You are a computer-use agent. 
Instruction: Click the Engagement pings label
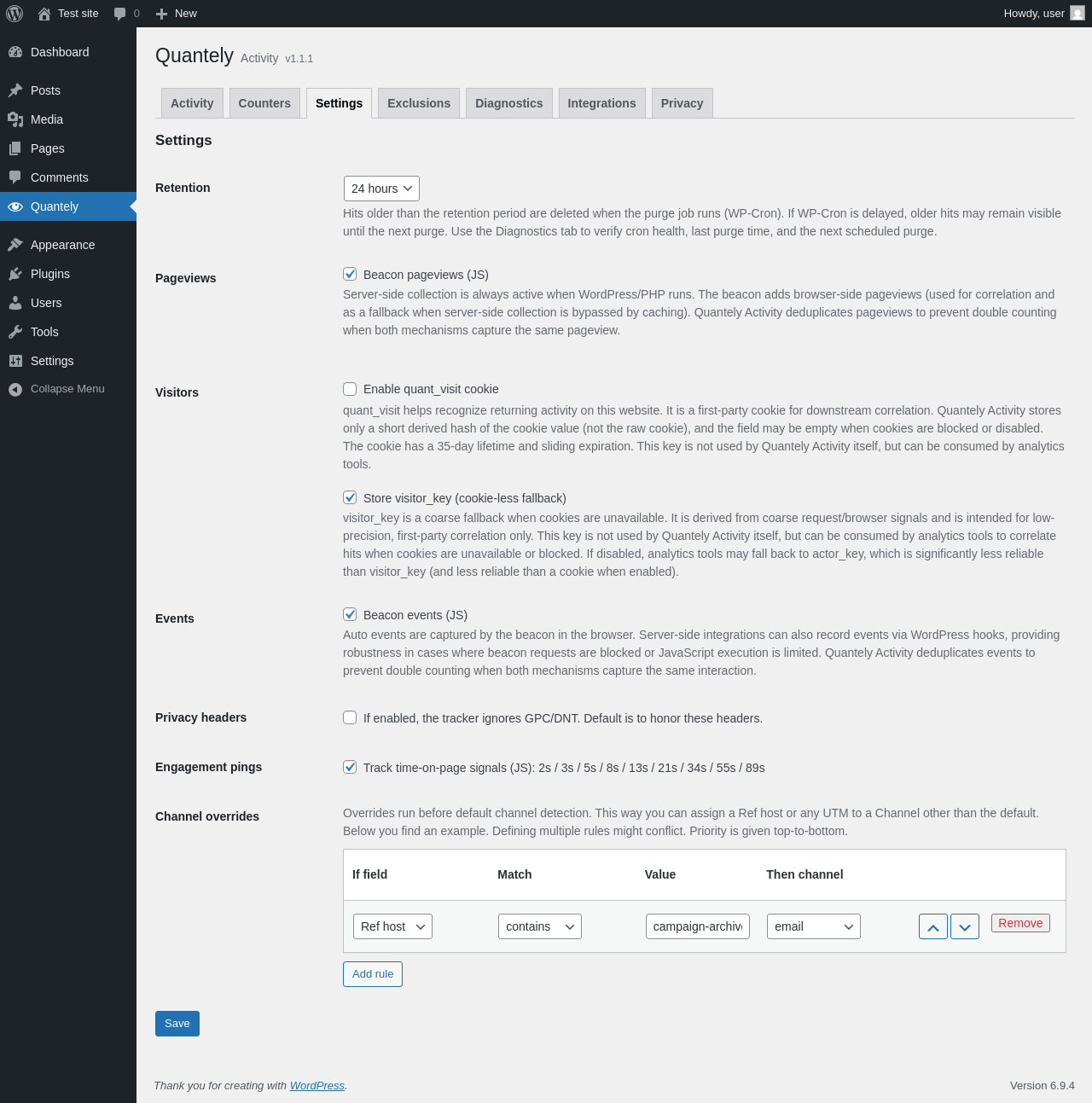click(208, 767)
